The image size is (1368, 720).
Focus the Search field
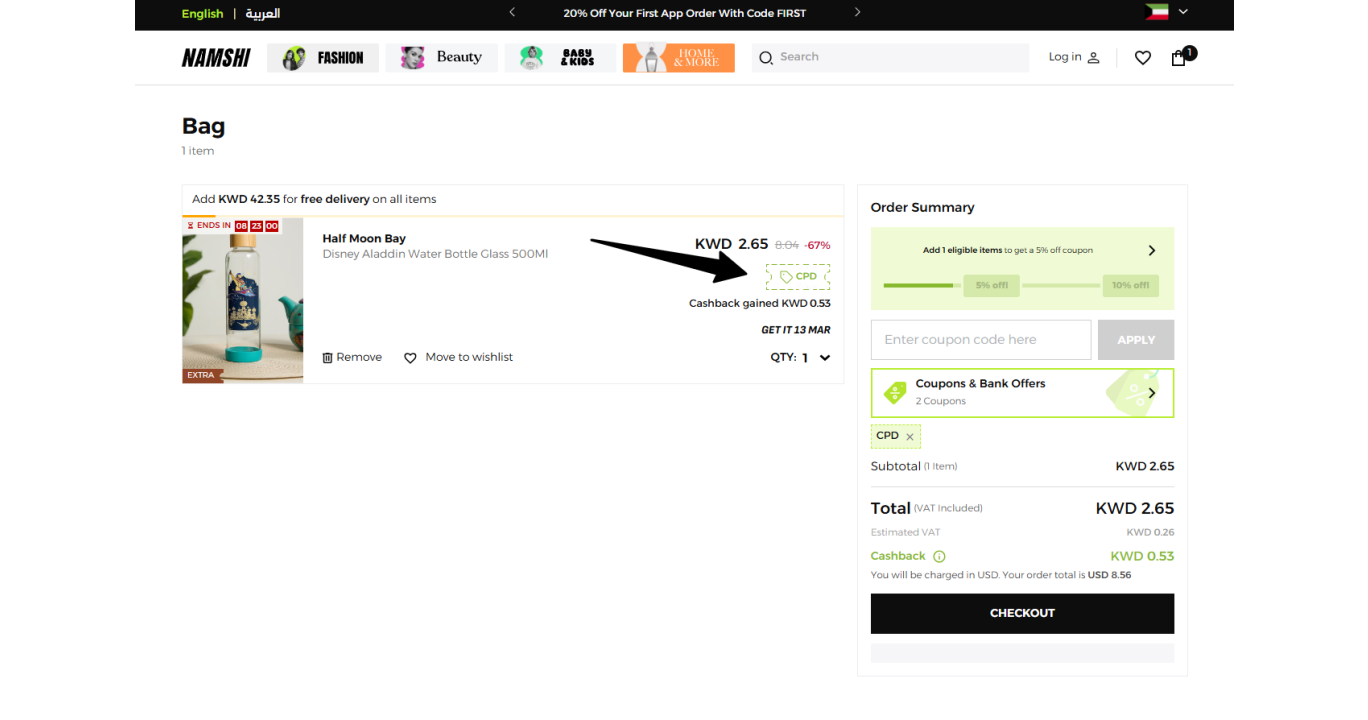pos(890,57)
